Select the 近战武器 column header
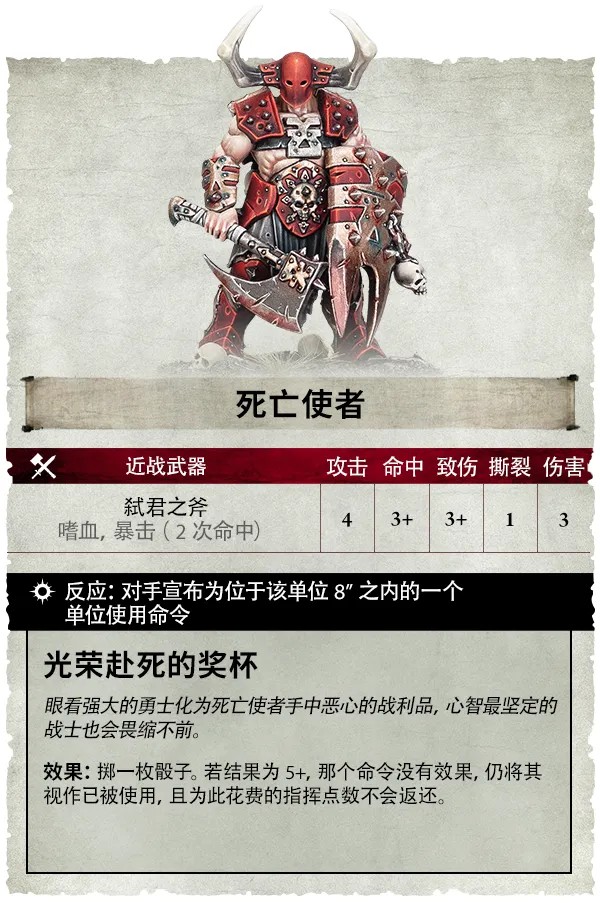This screenshot has height=903, width=600. [166, 466]
